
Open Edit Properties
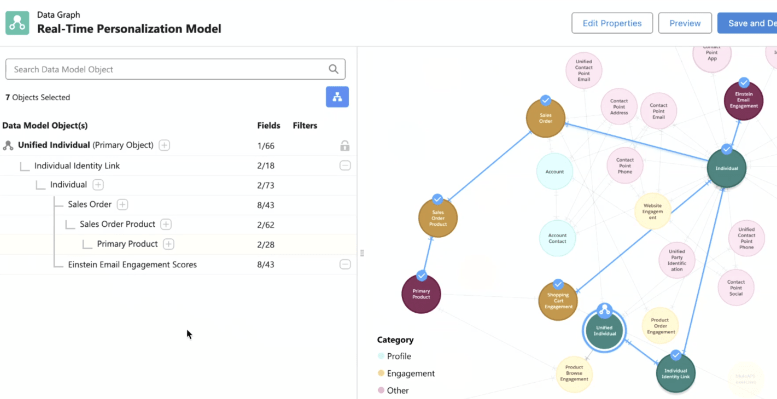[612, 23]
